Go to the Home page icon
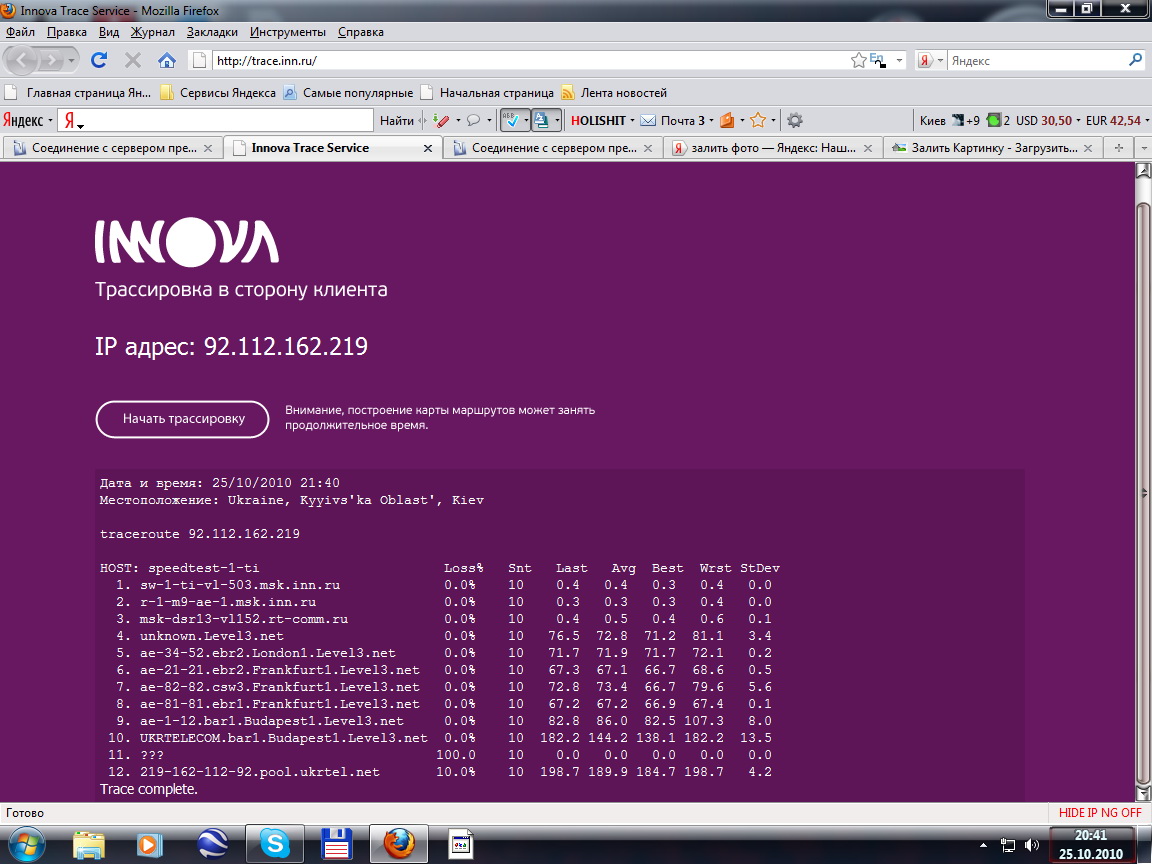This screenshot has height=864, width=1152. (167, 60)
